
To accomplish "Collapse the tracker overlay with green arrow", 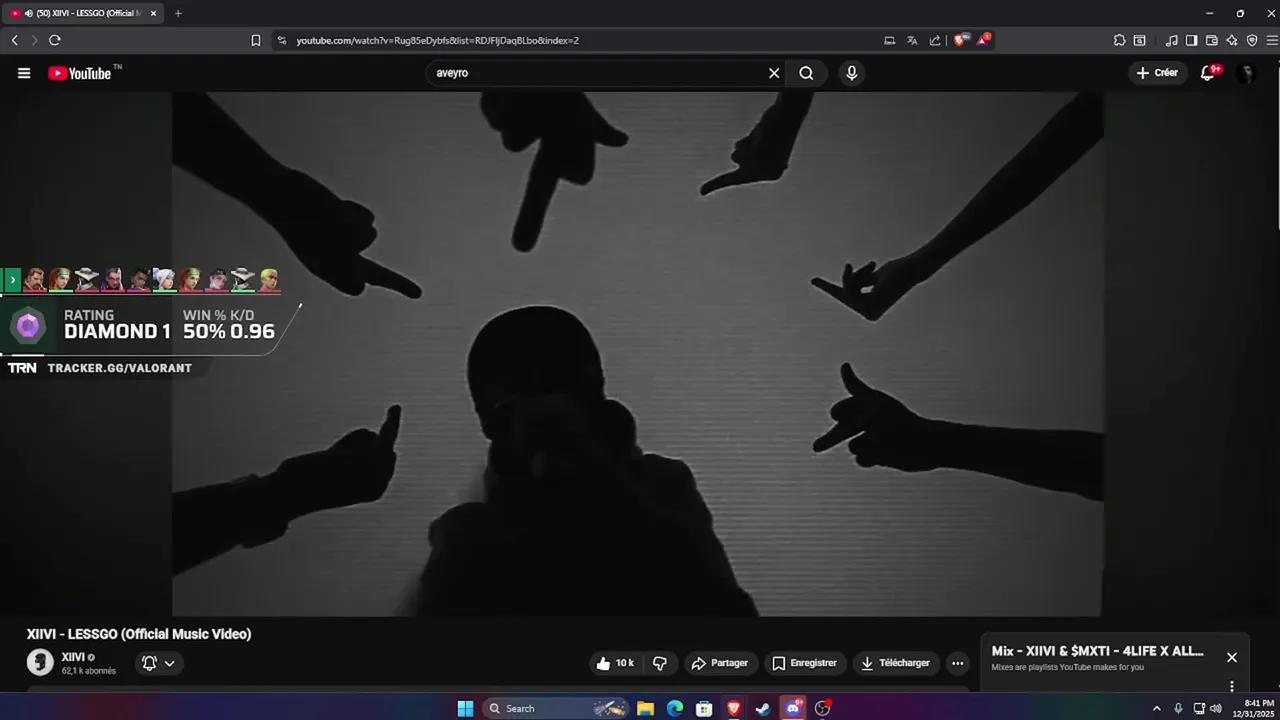I will [x=12, y=280].
